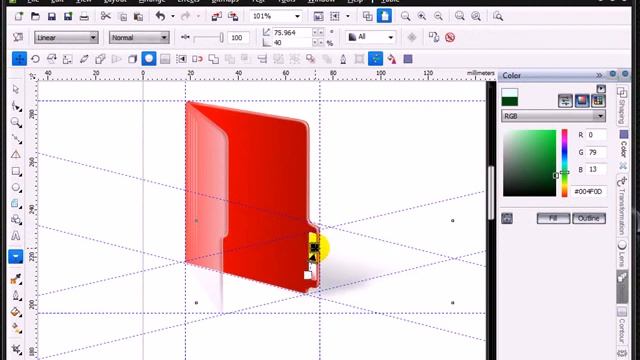Click the rotate arrow icon in third toolbar
Image resolution: width=640 pixels, height=360 pixels.
click(36, 59)
